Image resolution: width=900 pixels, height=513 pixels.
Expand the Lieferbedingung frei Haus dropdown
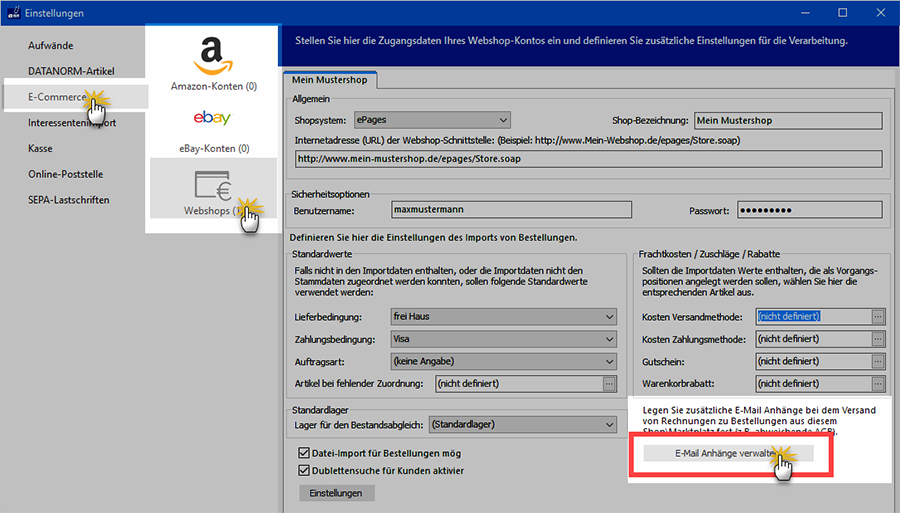coord(503,317)
